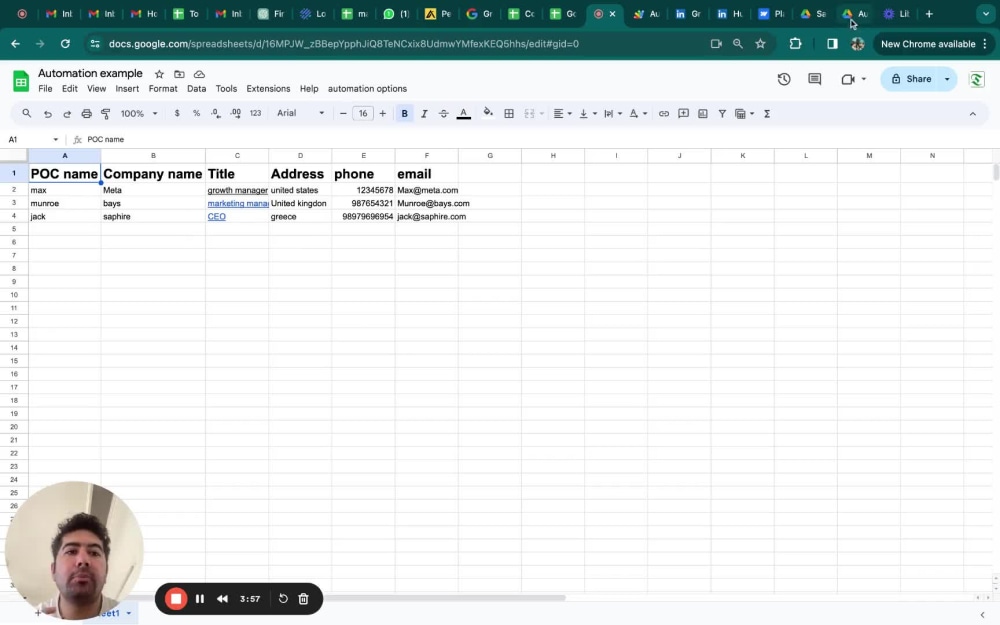
Task: Toggle strikethrough formatting
Action: 443,113
